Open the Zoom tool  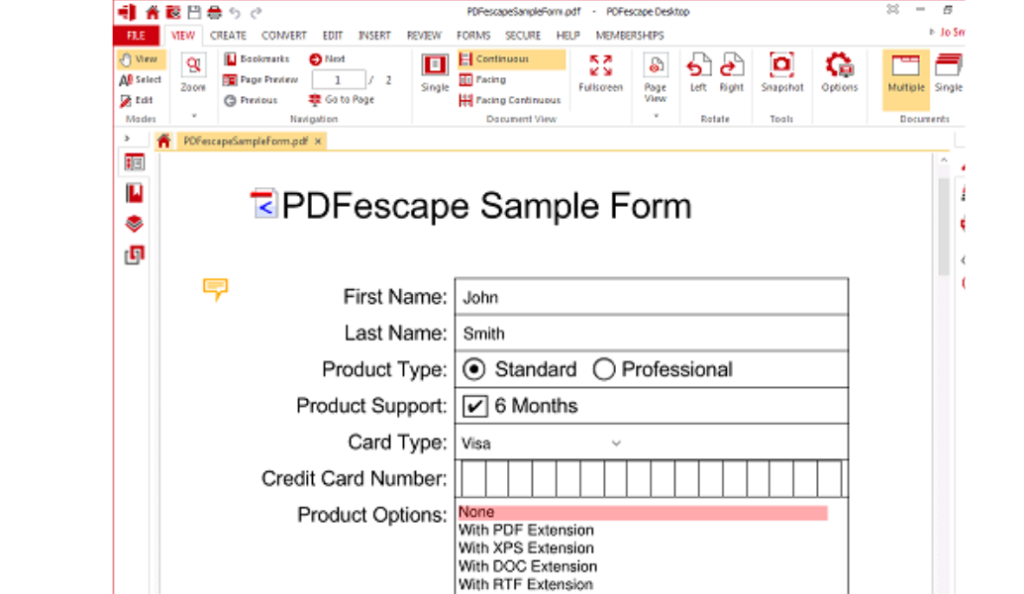[191, 72]
